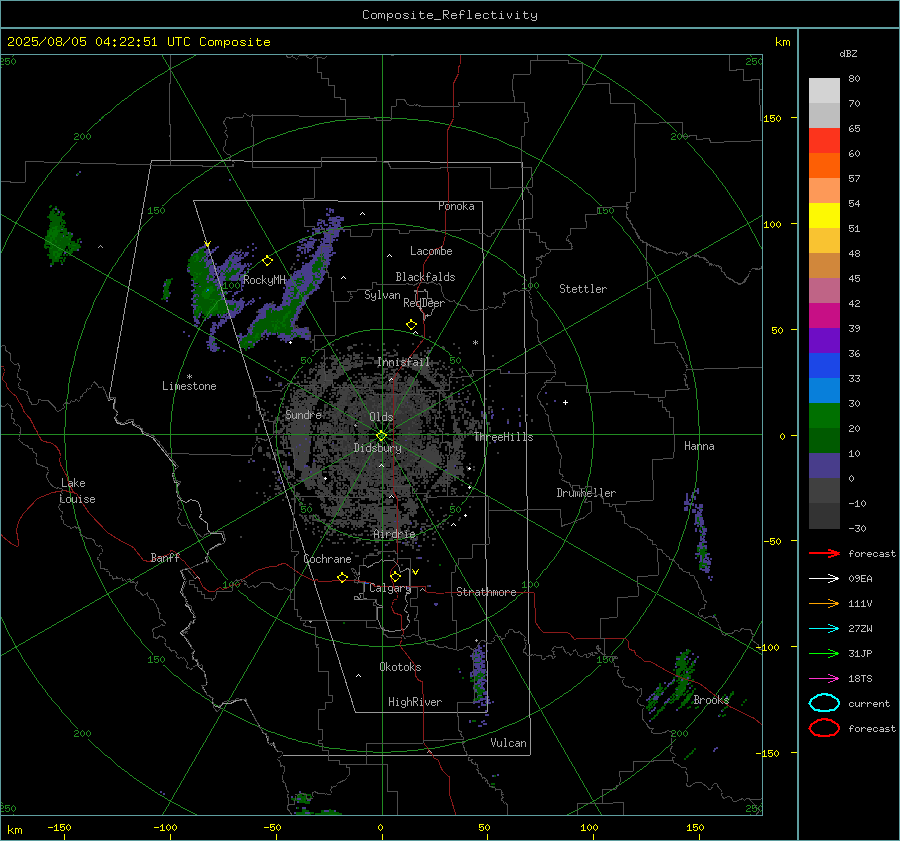
Task: Click the Cochrane label
Action: 327,559
